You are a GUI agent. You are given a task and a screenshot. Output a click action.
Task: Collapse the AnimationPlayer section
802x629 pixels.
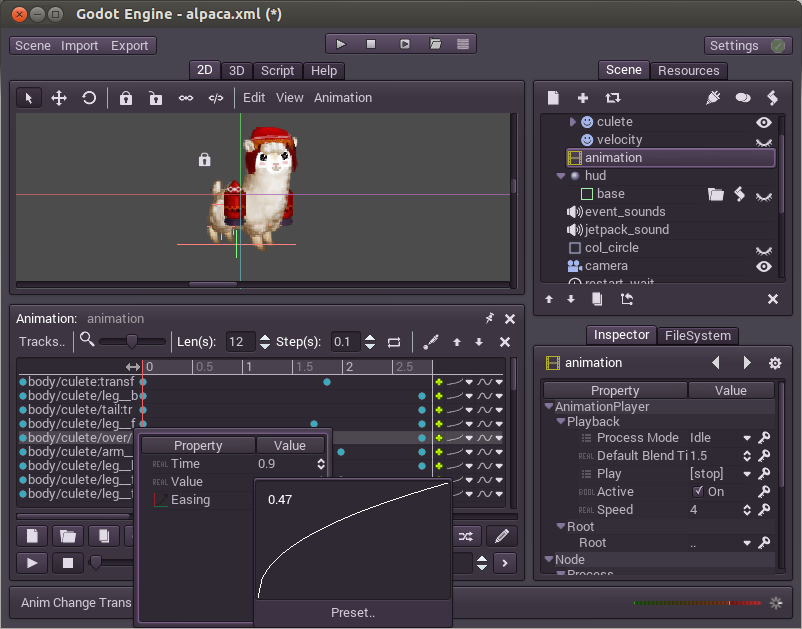(549, 407)
